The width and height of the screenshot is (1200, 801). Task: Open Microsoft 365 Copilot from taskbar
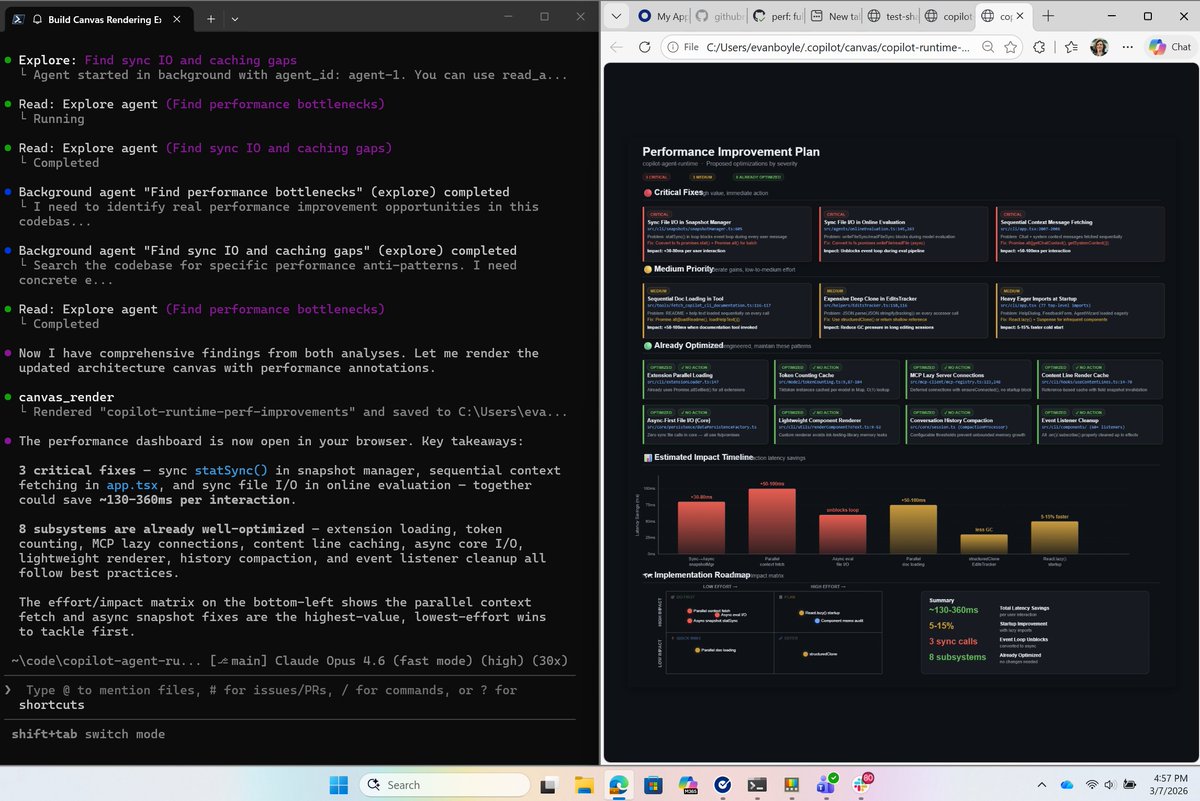pyautogui.click(x=688, y=784)
